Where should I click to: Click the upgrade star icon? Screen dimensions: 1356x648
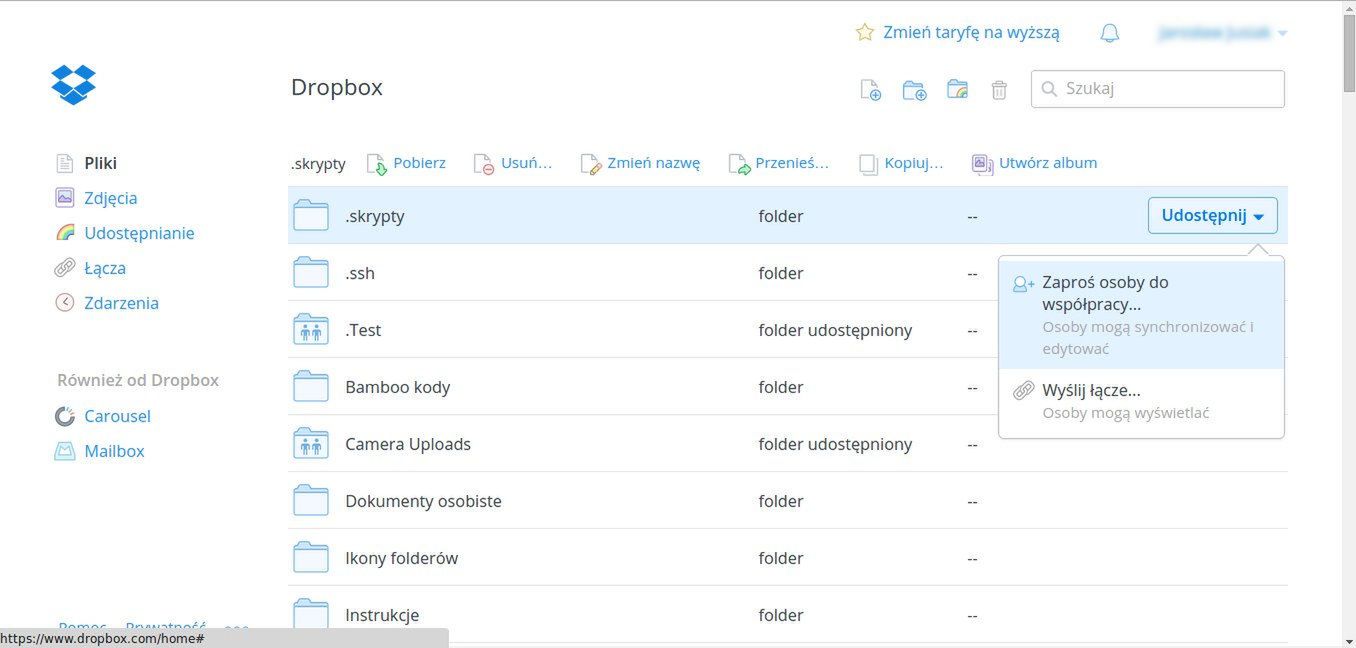865,33
